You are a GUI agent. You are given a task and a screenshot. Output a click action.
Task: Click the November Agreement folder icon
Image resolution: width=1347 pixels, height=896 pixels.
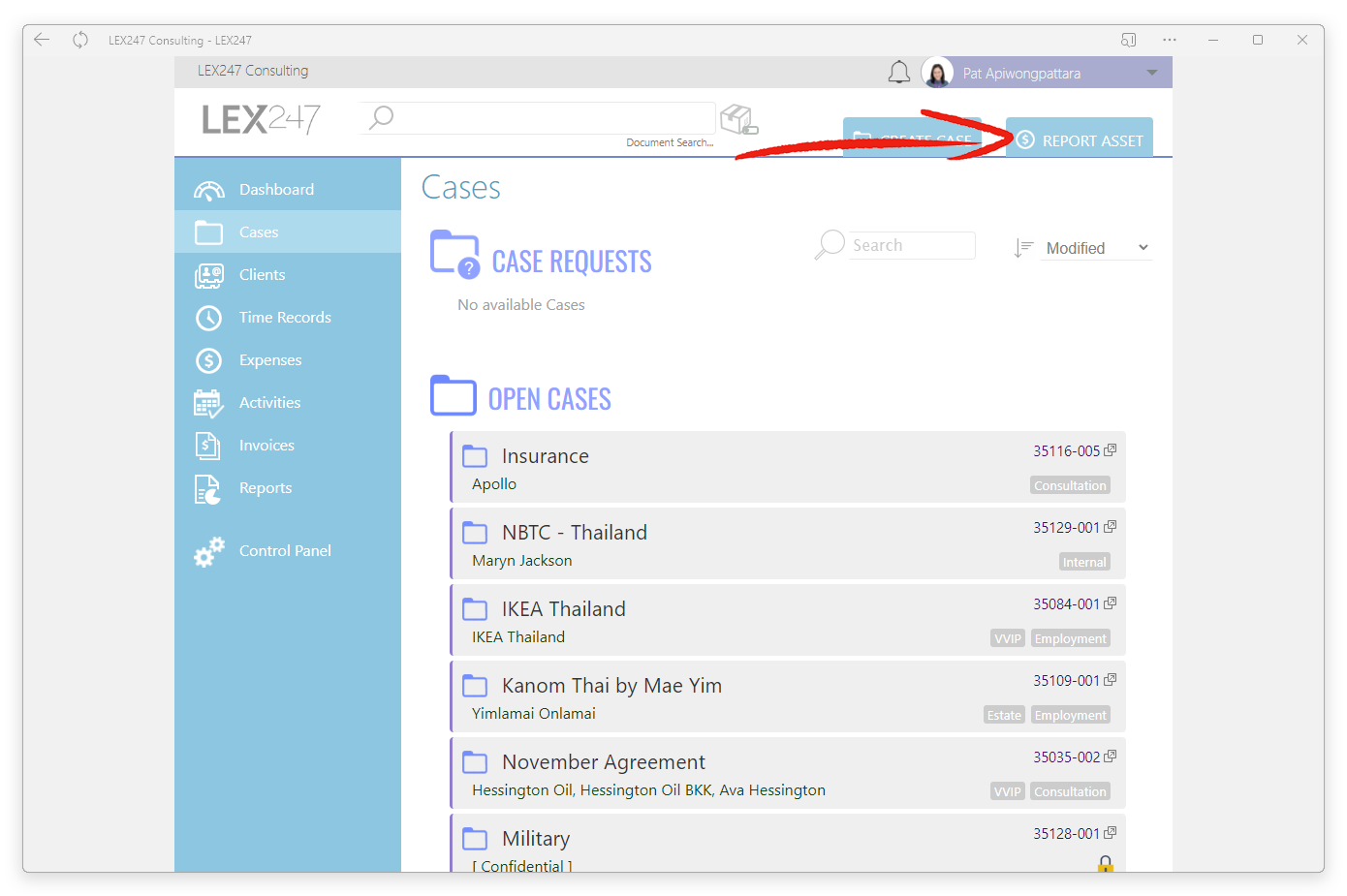pyautogui.click(x=475, y=762)
